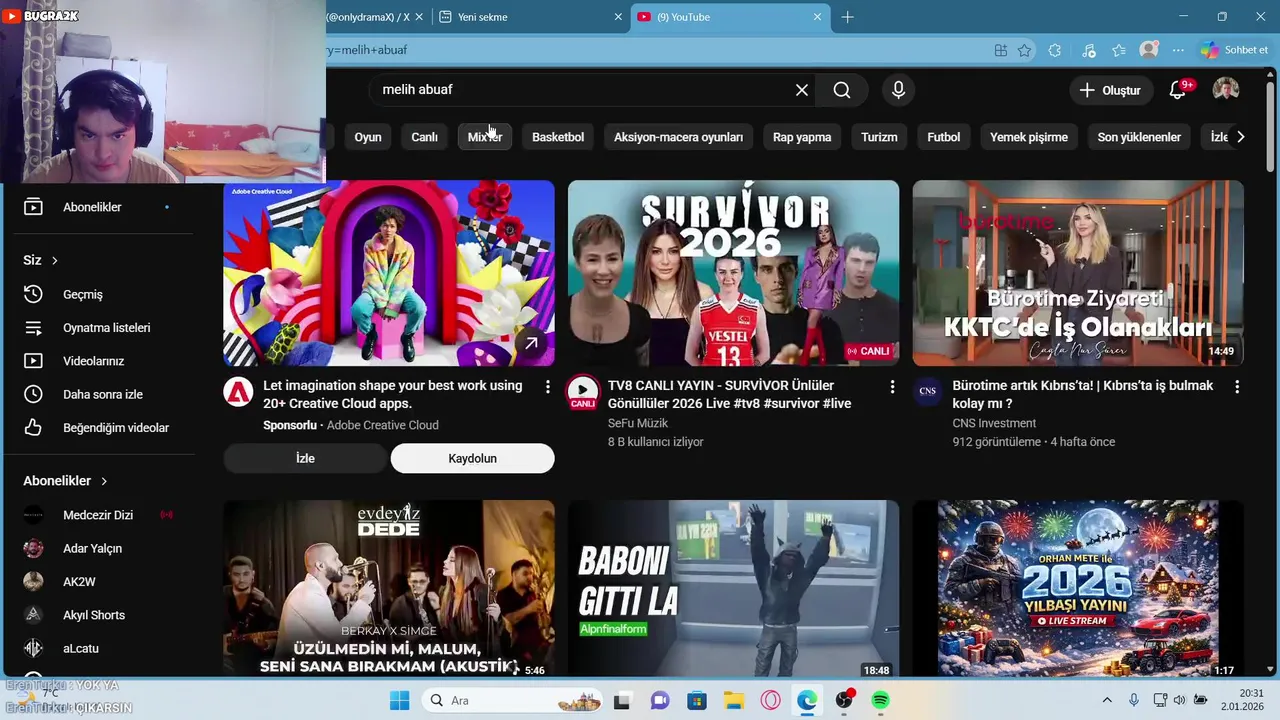
Task: Open options menu for Bürotime video
Action: (1237, 386)
